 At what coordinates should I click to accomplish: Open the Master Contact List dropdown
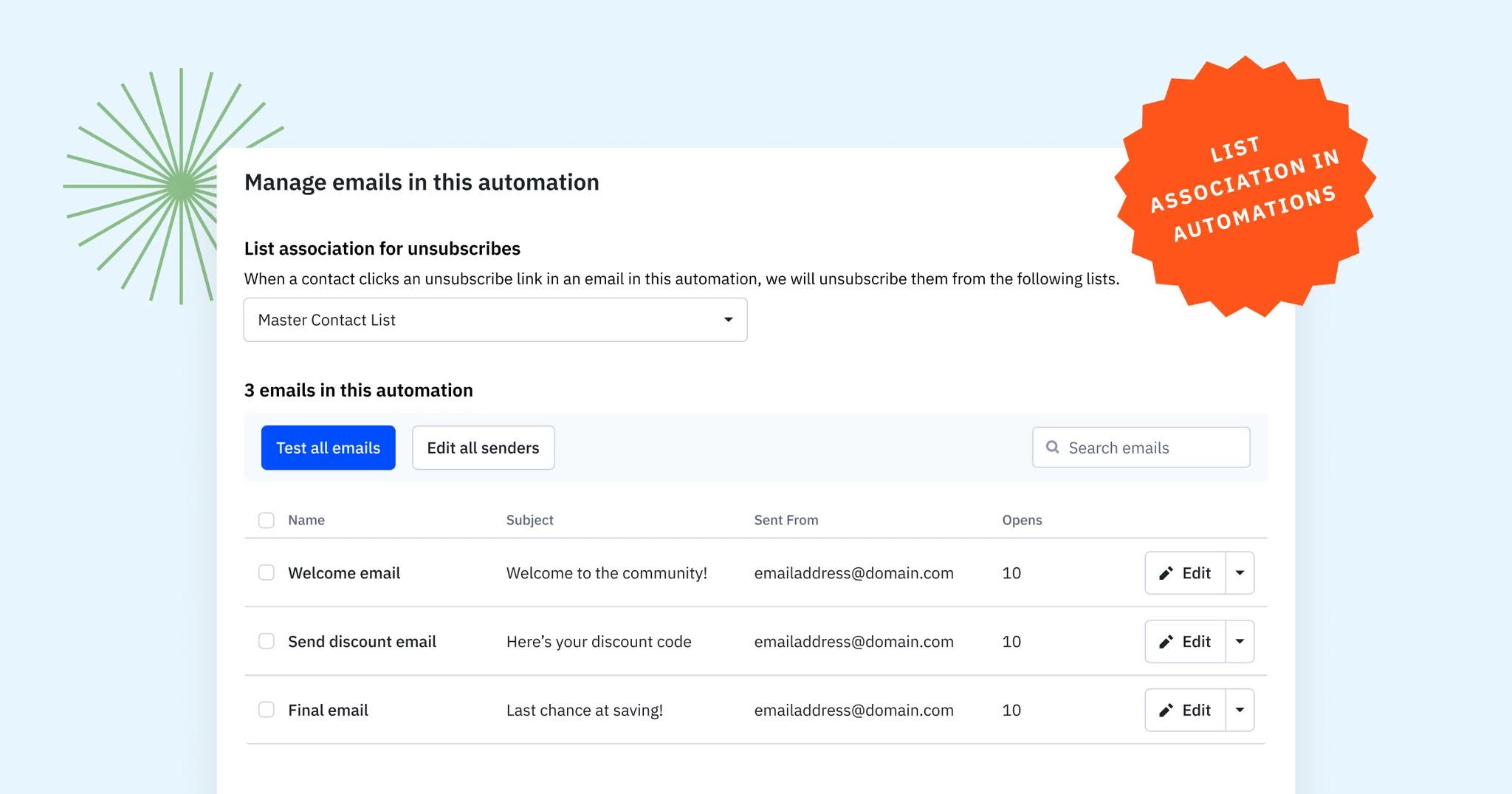pyautogui.click(x=495, y=320)
